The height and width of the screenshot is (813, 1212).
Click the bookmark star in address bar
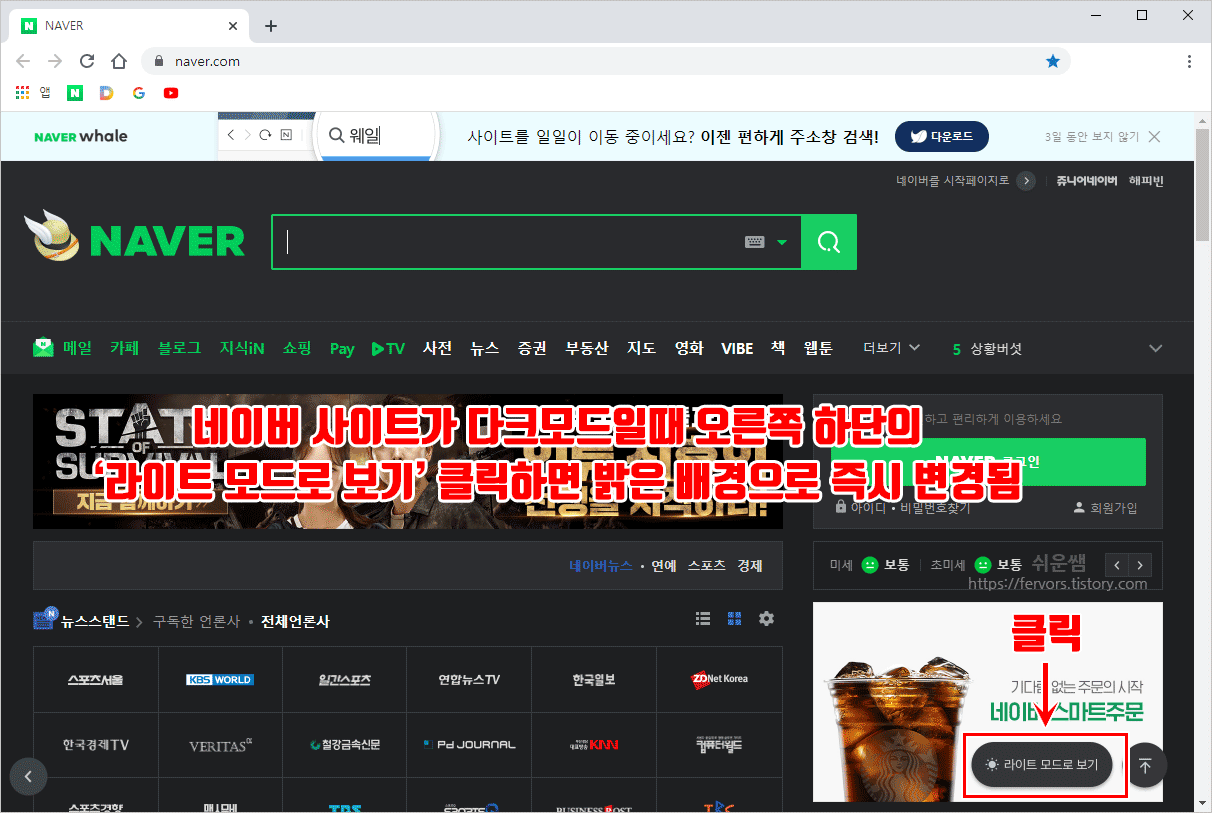click(1052, 61)
